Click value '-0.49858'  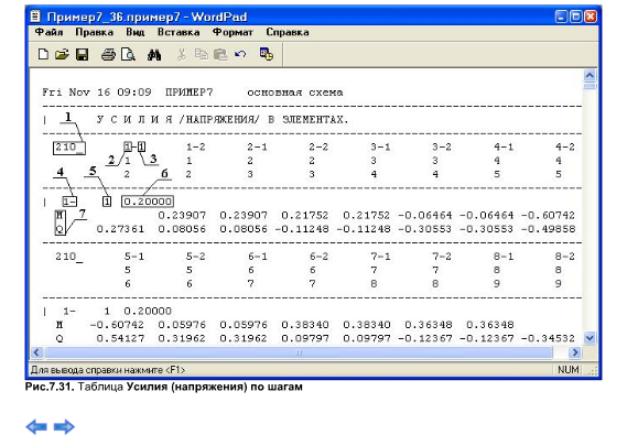[548, 229]
